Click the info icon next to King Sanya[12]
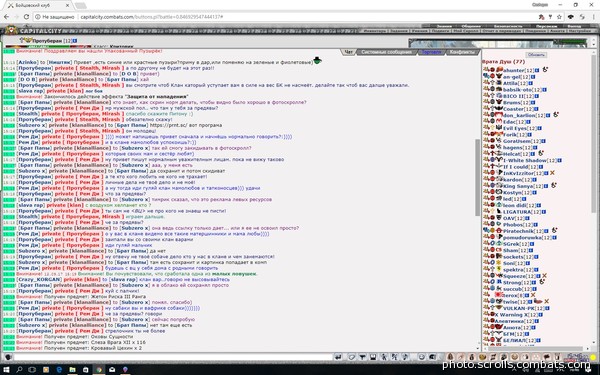 coord(546,186)
